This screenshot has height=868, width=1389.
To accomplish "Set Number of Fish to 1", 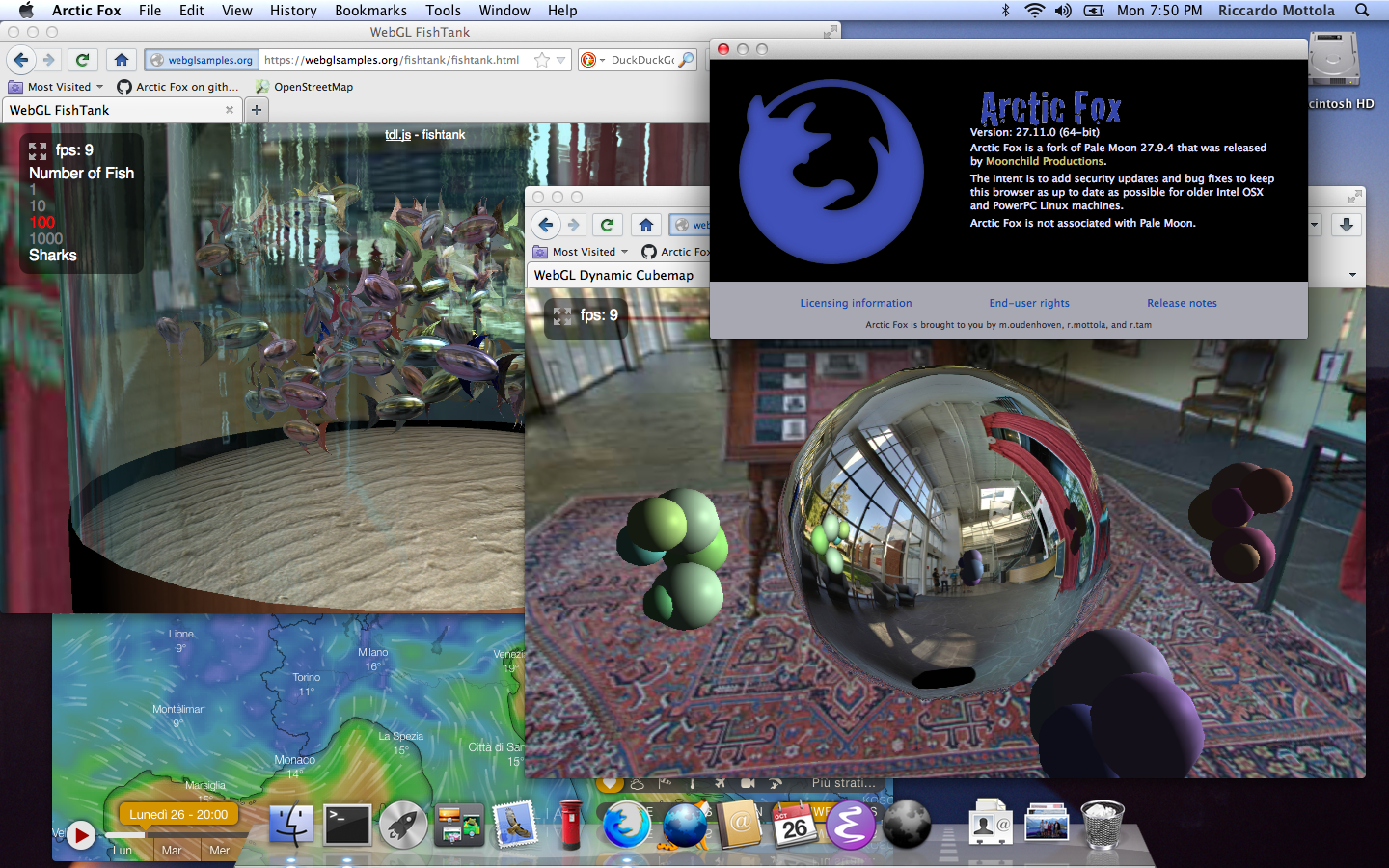I will (x=32, y=190).
